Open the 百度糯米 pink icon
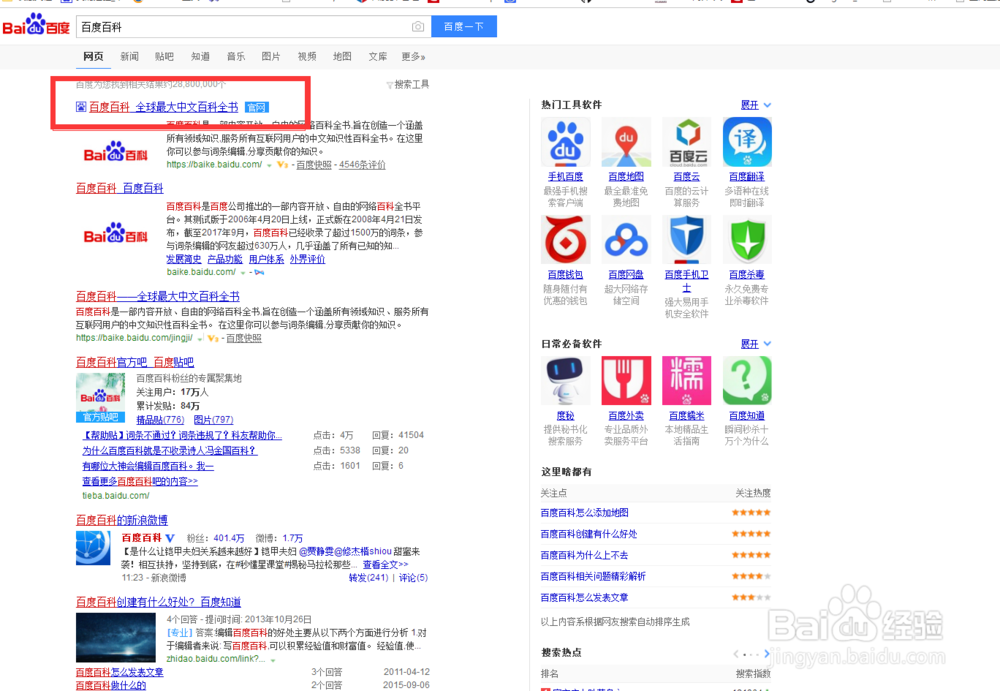This screenshot has height=691, width=1000. pyautogui.click(x=686, y=381)
